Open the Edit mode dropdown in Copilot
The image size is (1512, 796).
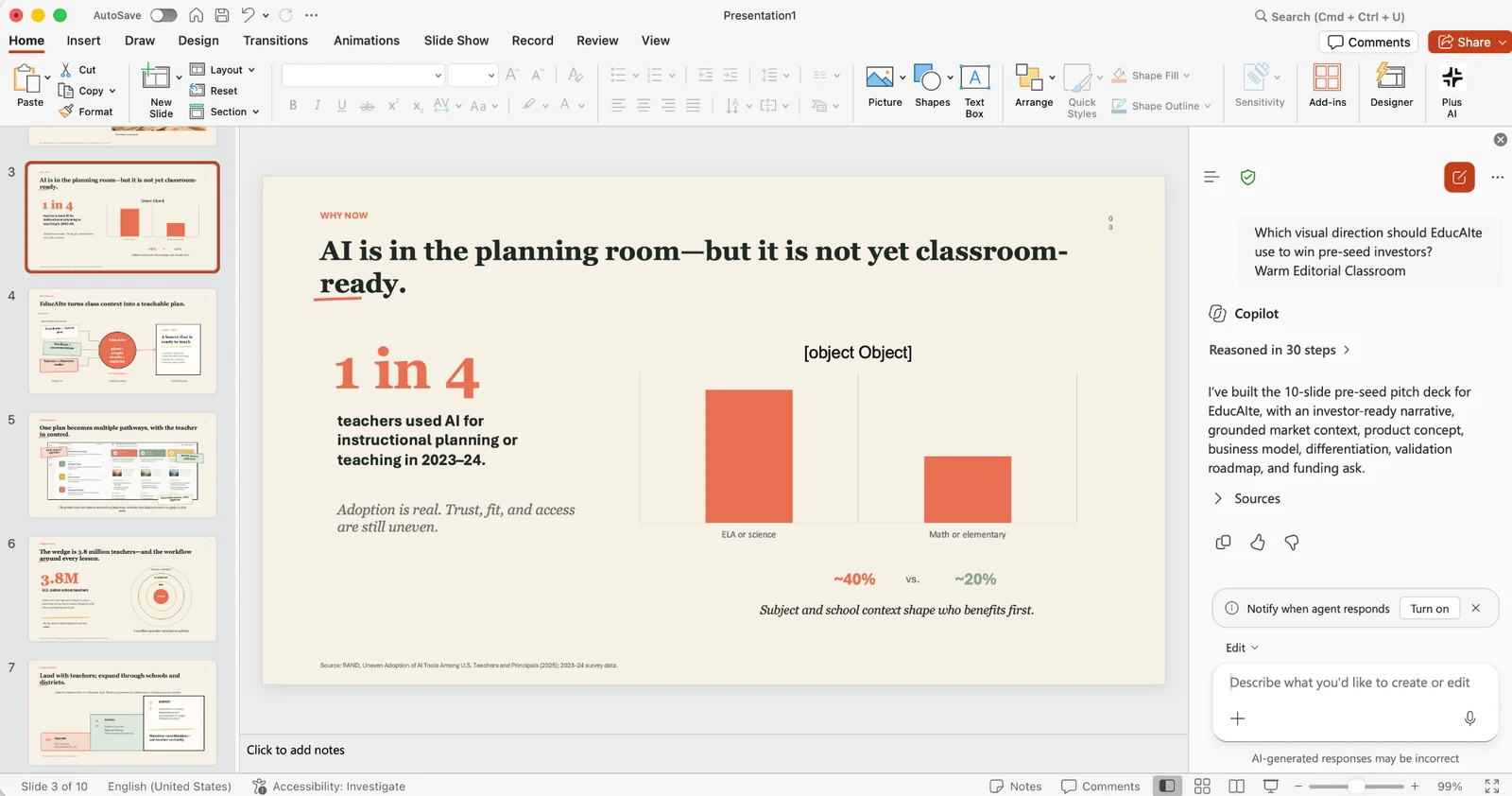1242,648
